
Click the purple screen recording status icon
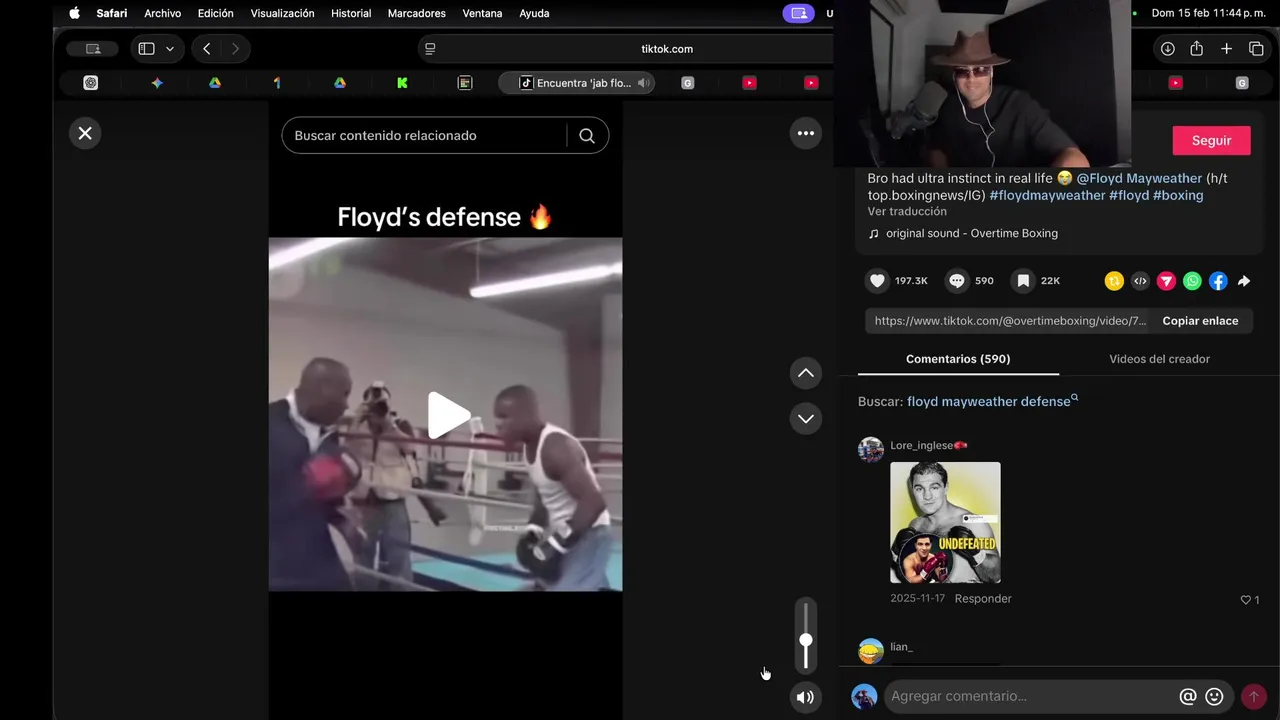797,13
